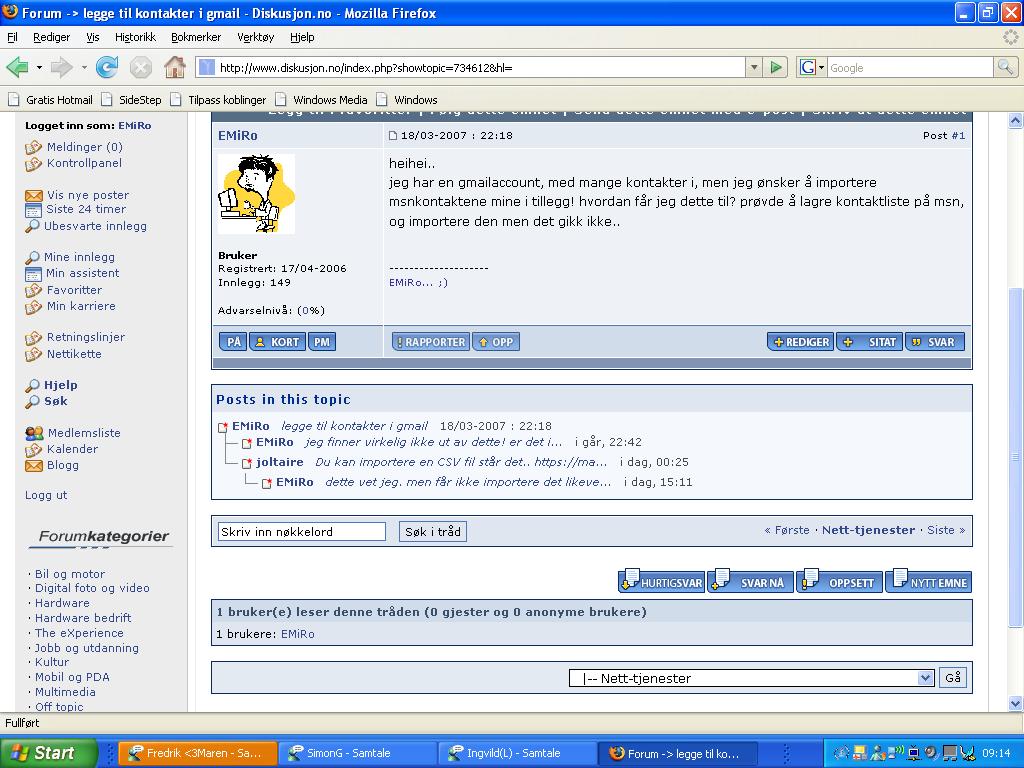Open the Home page icon
1024x768 pixels.
click(x=174, y=67)
